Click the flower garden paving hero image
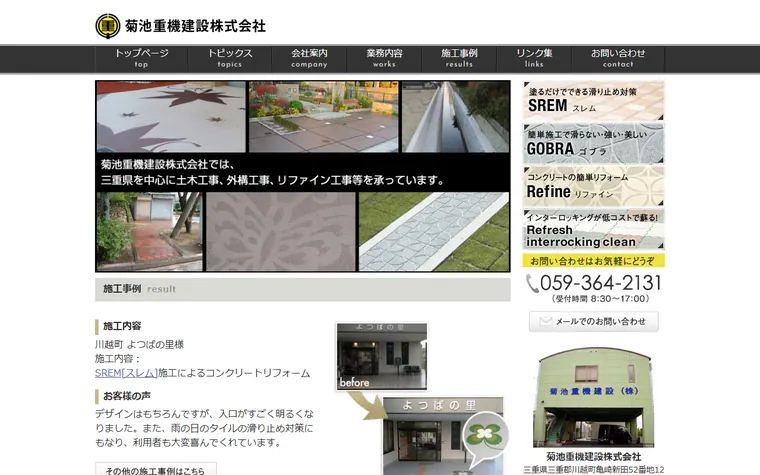 (x=324, y=117)
